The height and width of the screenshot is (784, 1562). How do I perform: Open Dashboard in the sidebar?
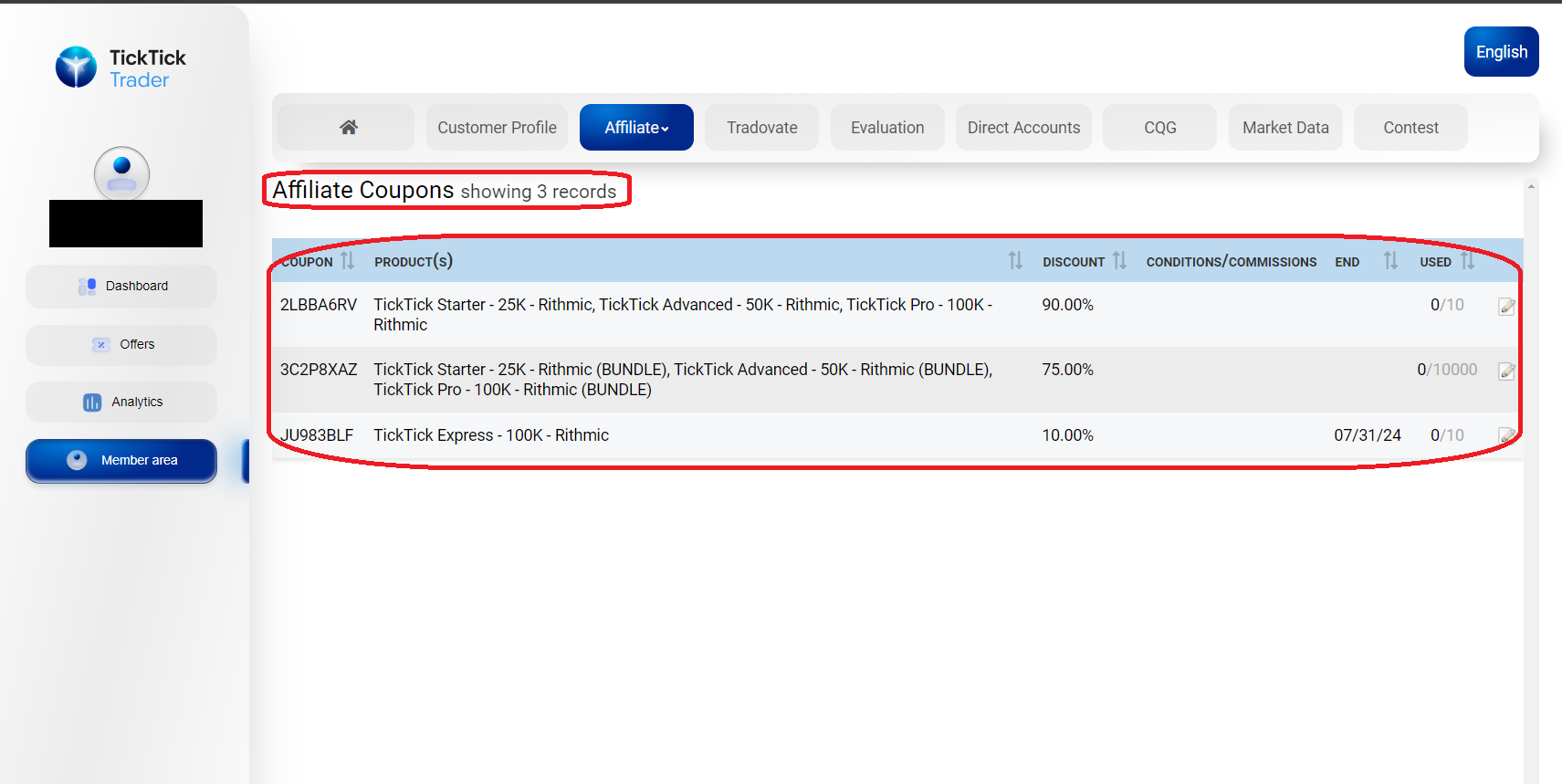tap(121, 286)
